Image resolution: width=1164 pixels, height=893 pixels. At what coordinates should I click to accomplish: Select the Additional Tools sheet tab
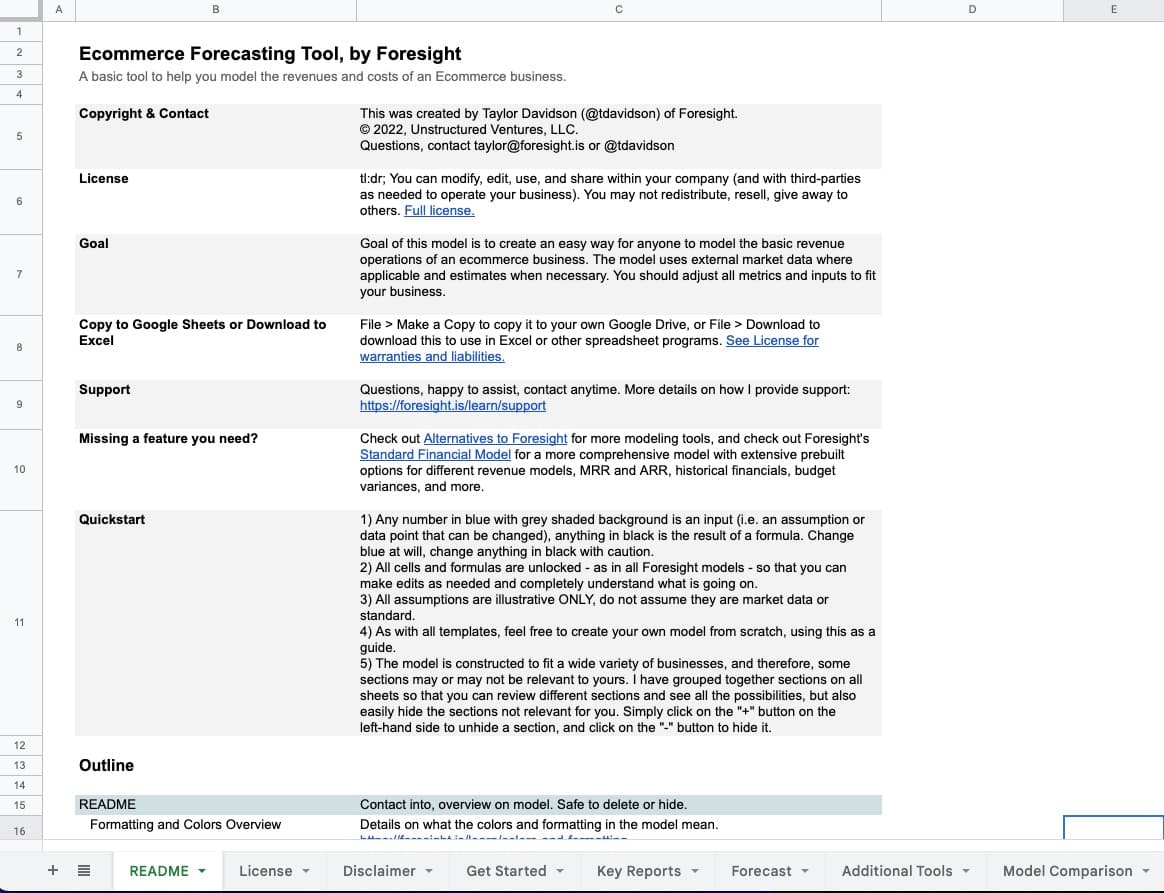(896, 871)
